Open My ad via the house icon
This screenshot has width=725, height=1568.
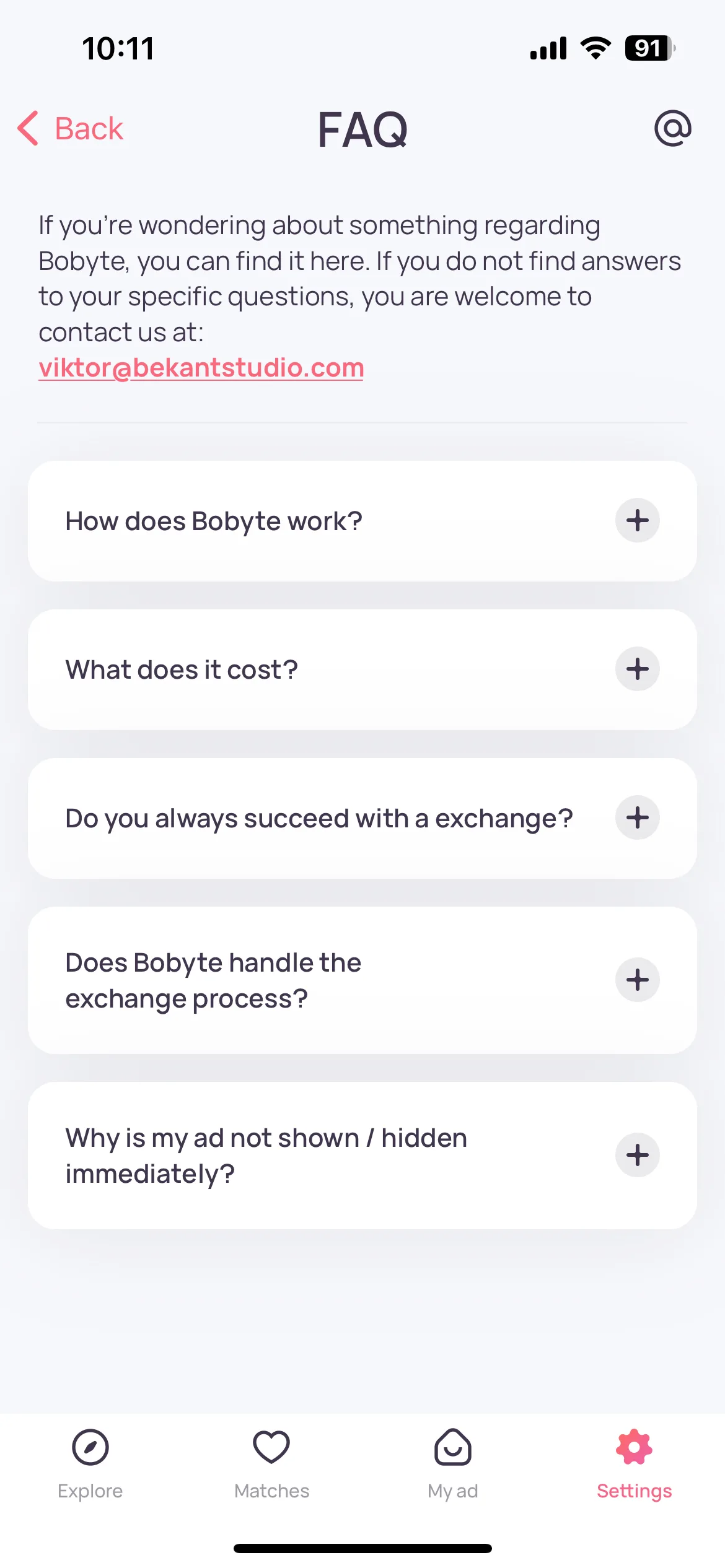[x=453, y=1447]
